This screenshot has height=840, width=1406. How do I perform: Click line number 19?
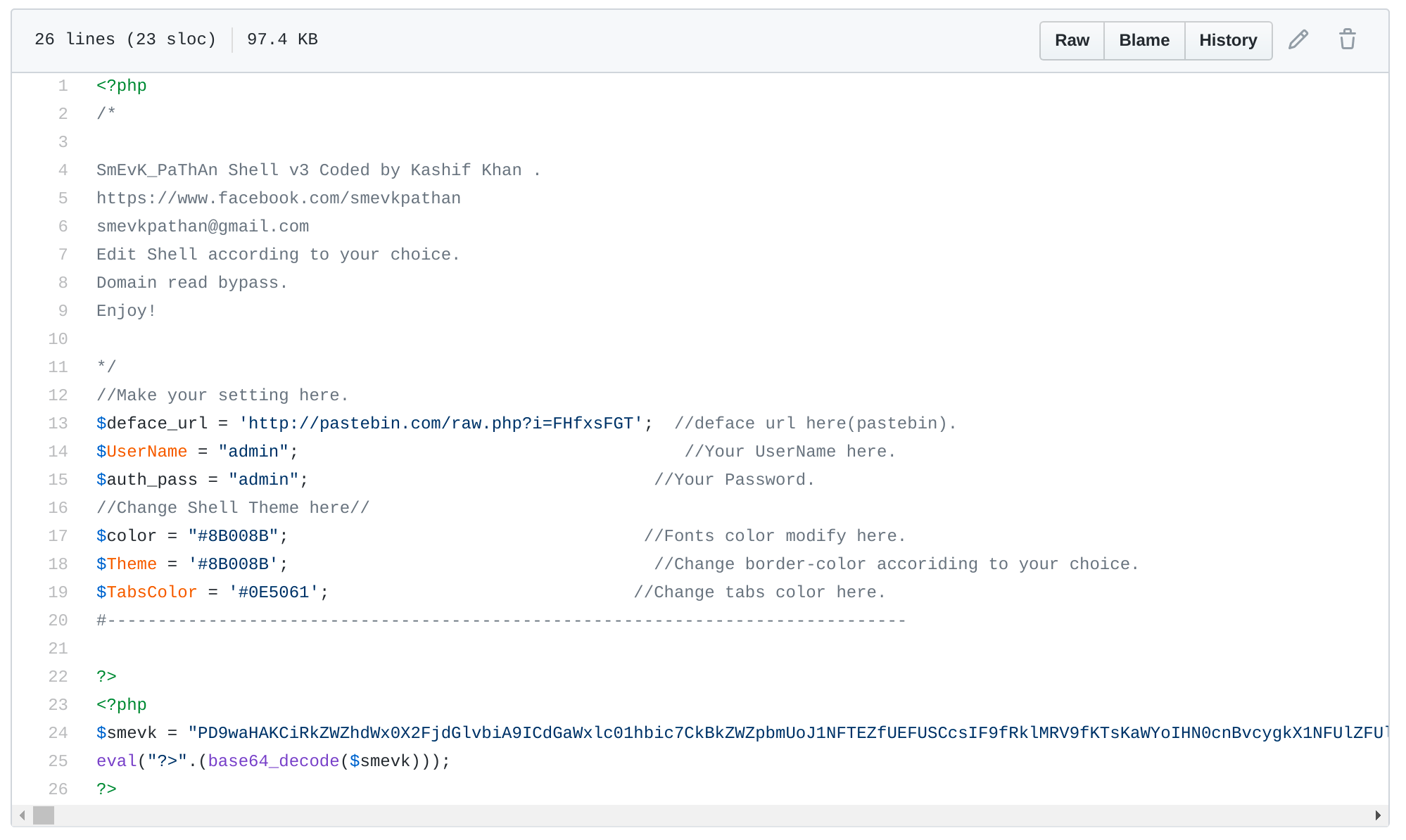(58, 592)
